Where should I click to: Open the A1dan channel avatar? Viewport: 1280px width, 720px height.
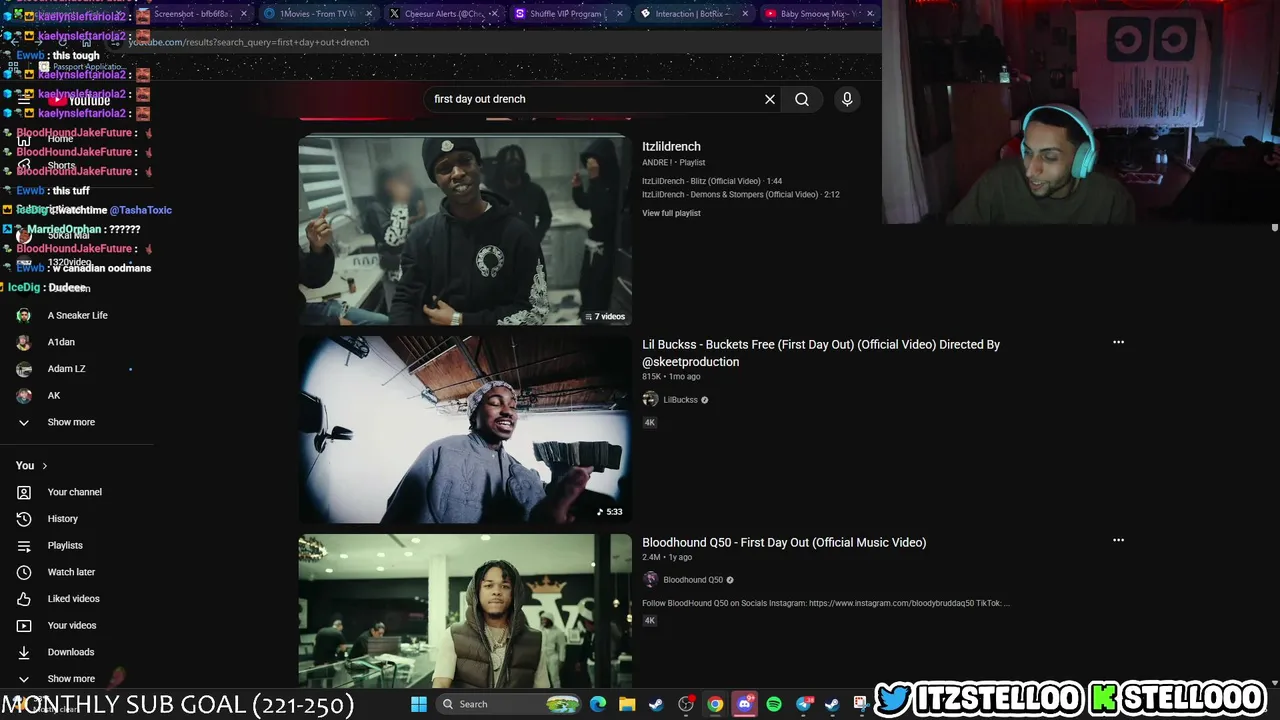coord(24,342)
